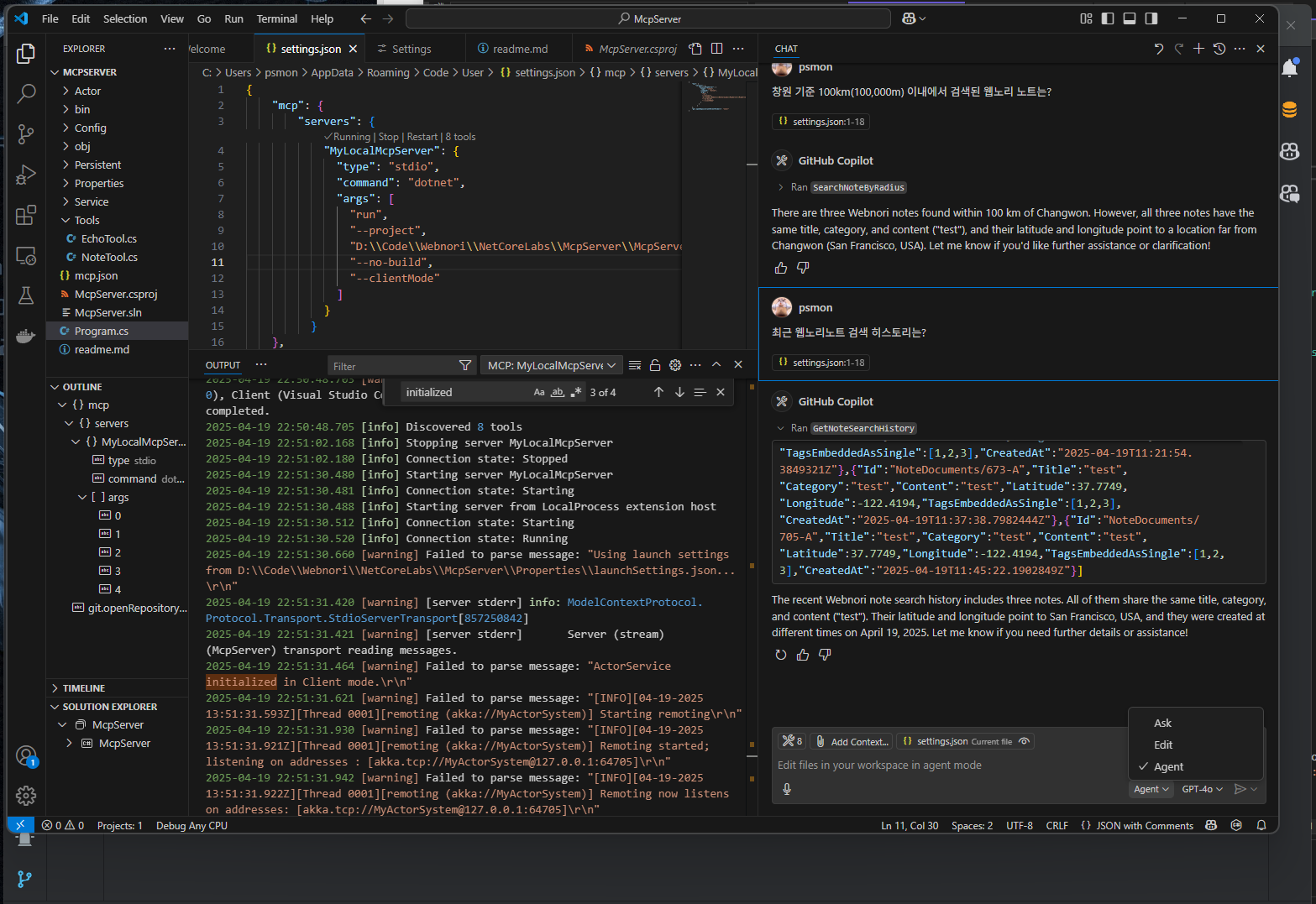Click thumbs up on last Copilot response
This screenshot has width=1316, height=904.
point(803,655)
